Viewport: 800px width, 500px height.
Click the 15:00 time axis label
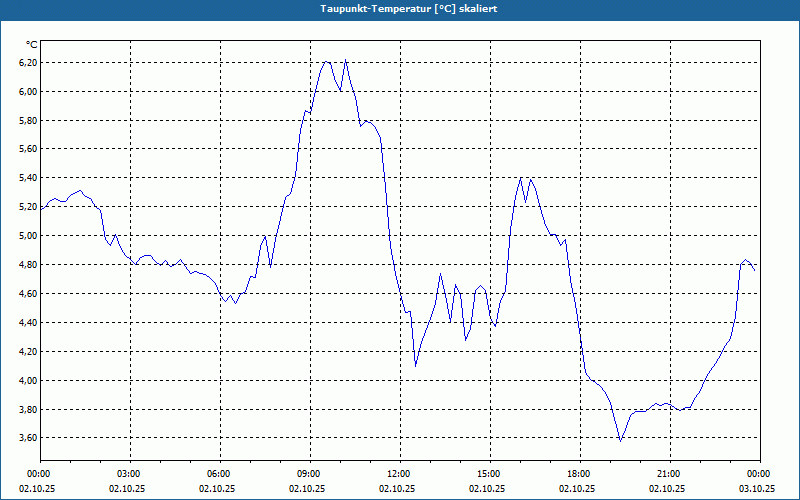click(490, 474)
